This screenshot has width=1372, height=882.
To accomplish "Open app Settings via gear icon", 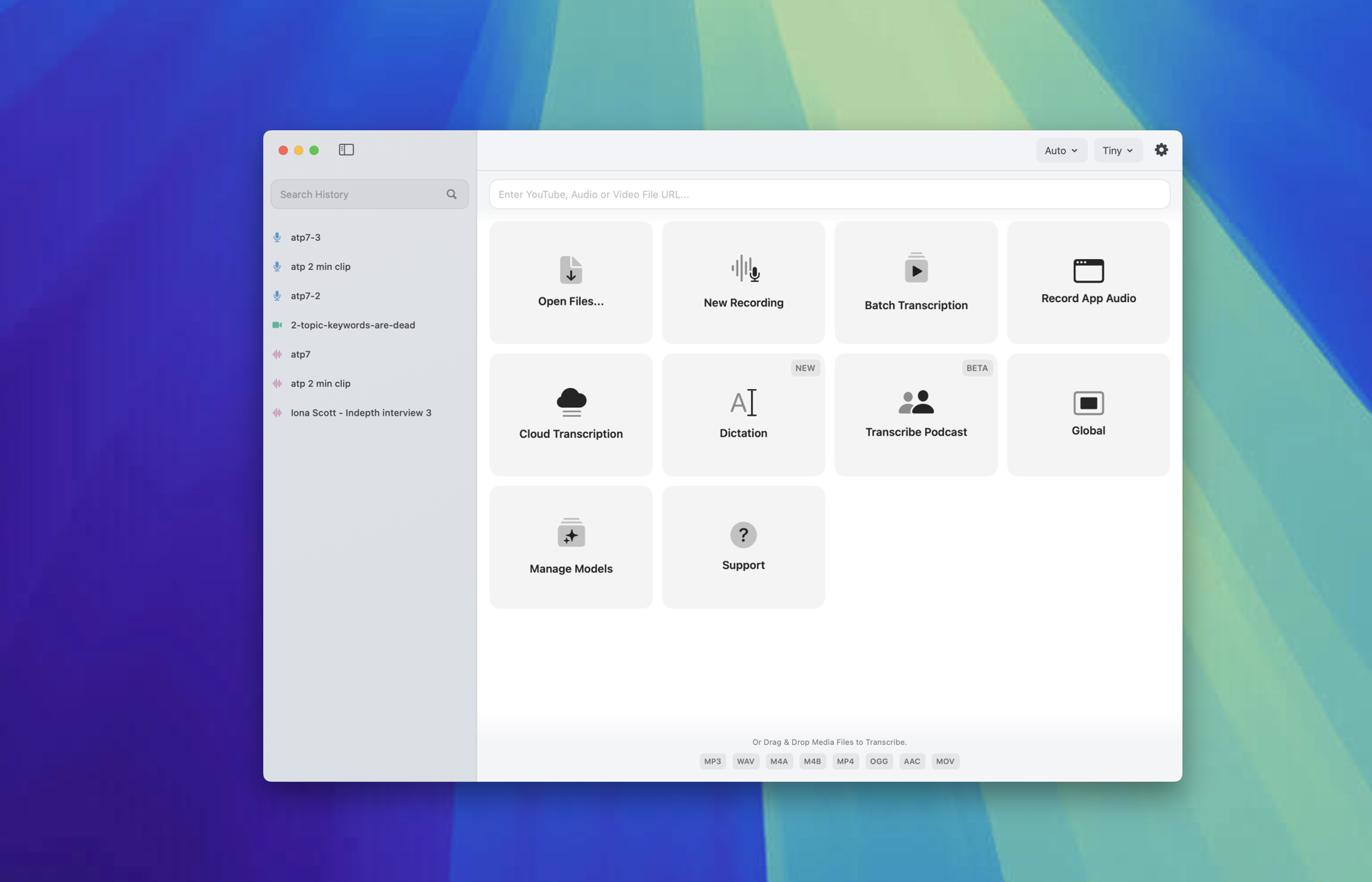I will tap(1160, 150).
